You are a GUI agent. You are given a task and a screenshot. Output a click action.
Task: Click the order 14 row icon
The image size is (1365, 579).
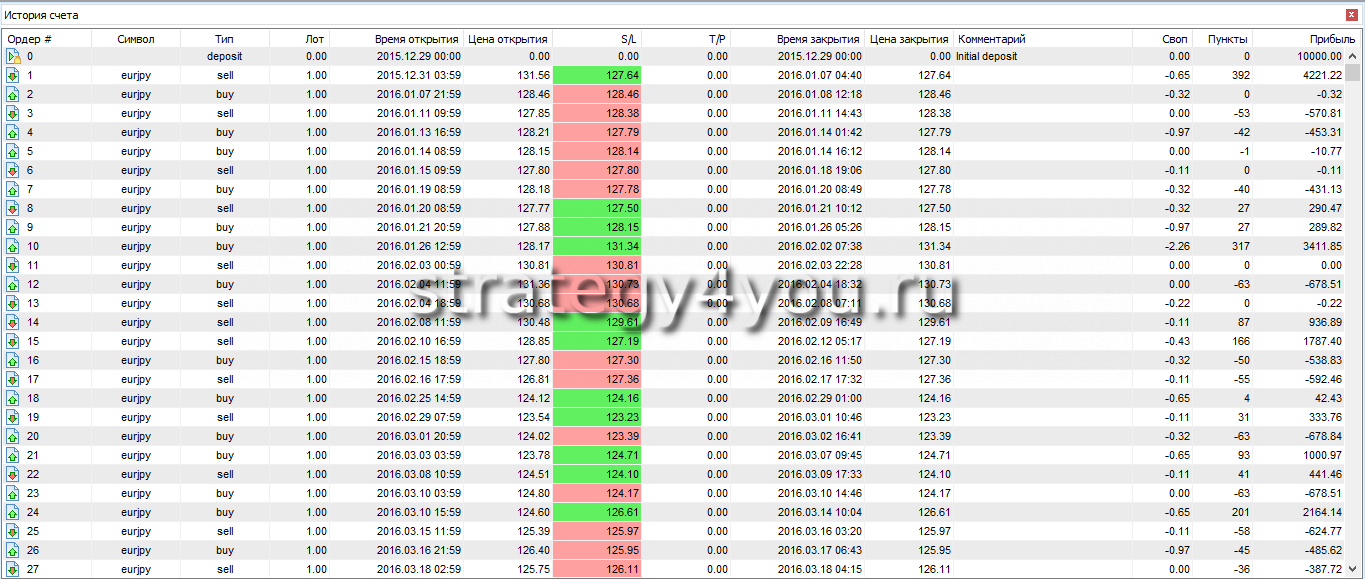(13, 323)
